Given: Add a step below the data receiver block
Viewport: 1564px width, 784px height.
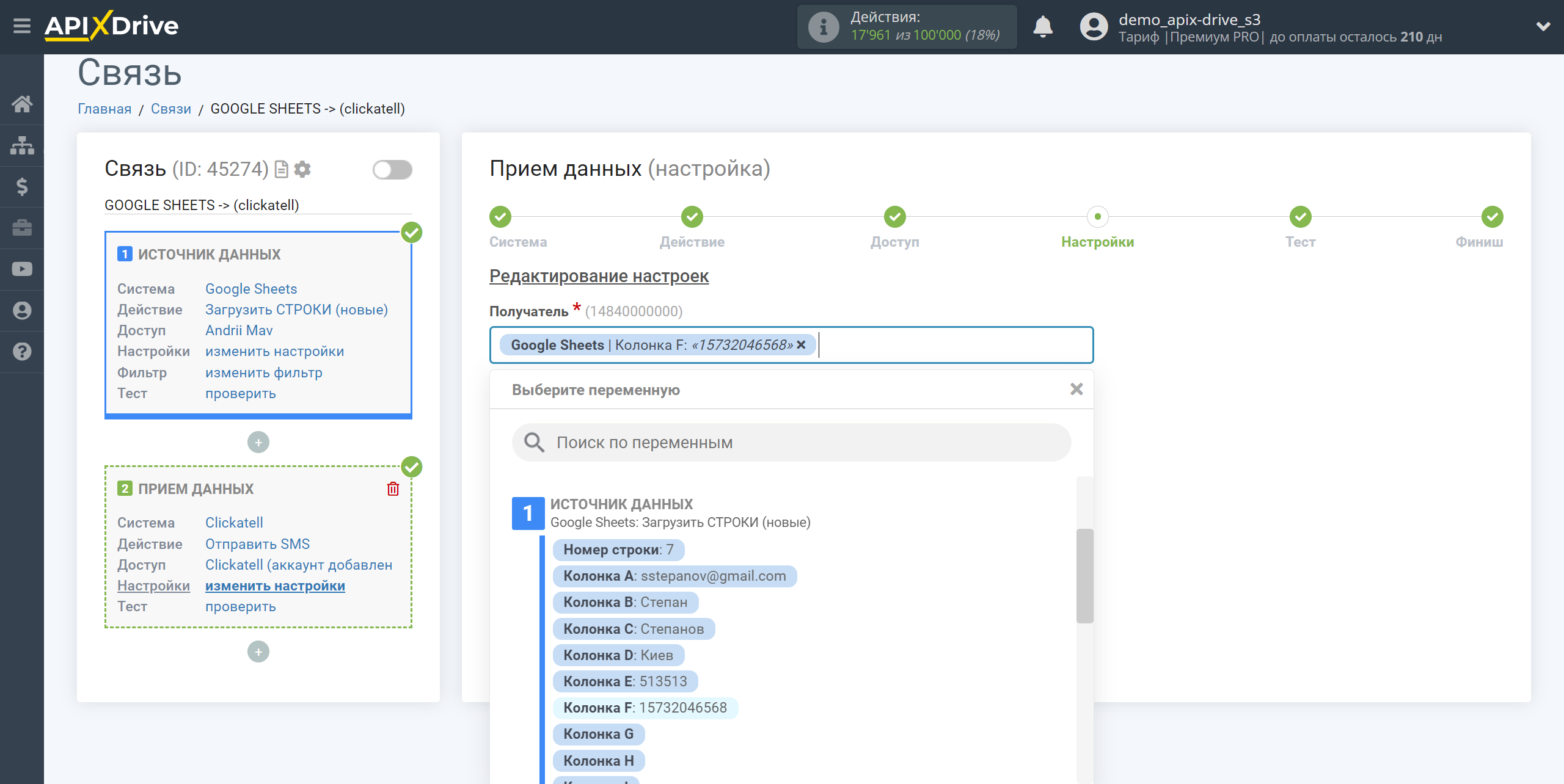Looking at the screenshot, I should click(x=258, y=652).
